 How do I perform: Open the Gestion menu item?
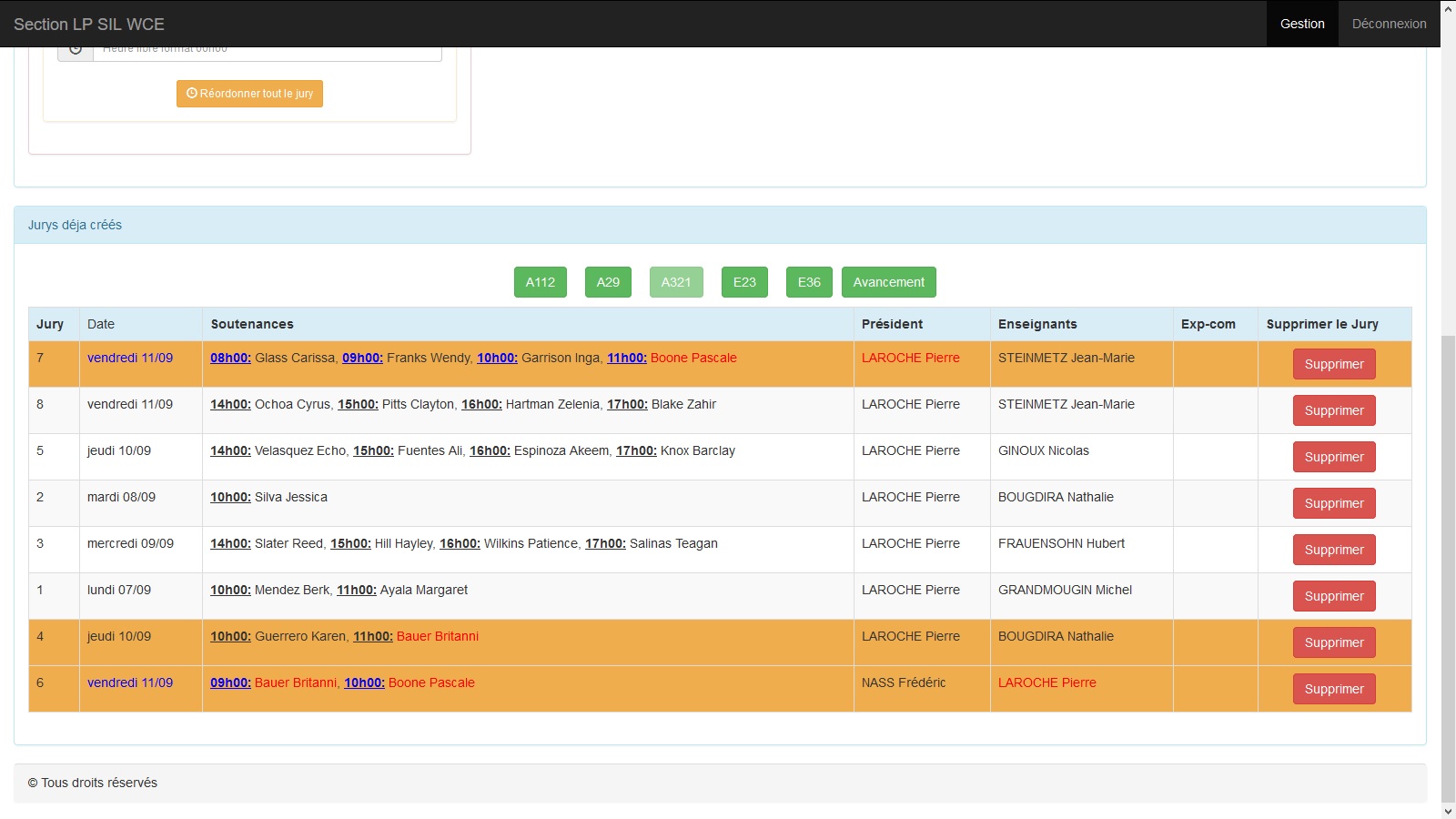(x=1301, y=24)
